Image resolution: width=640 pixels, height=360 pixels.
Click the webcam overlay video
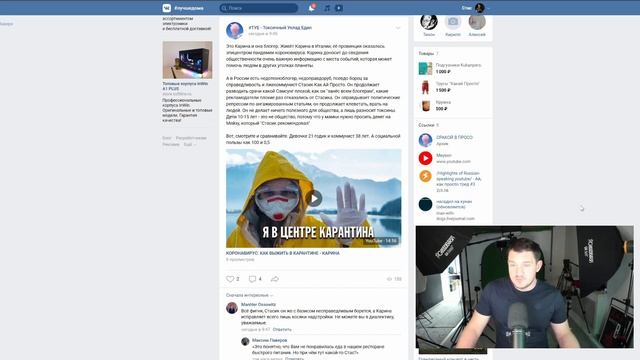pos(524,287)
